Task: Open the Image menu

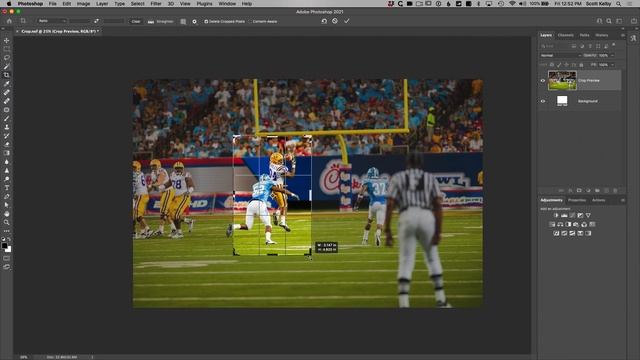Action: 83,4
